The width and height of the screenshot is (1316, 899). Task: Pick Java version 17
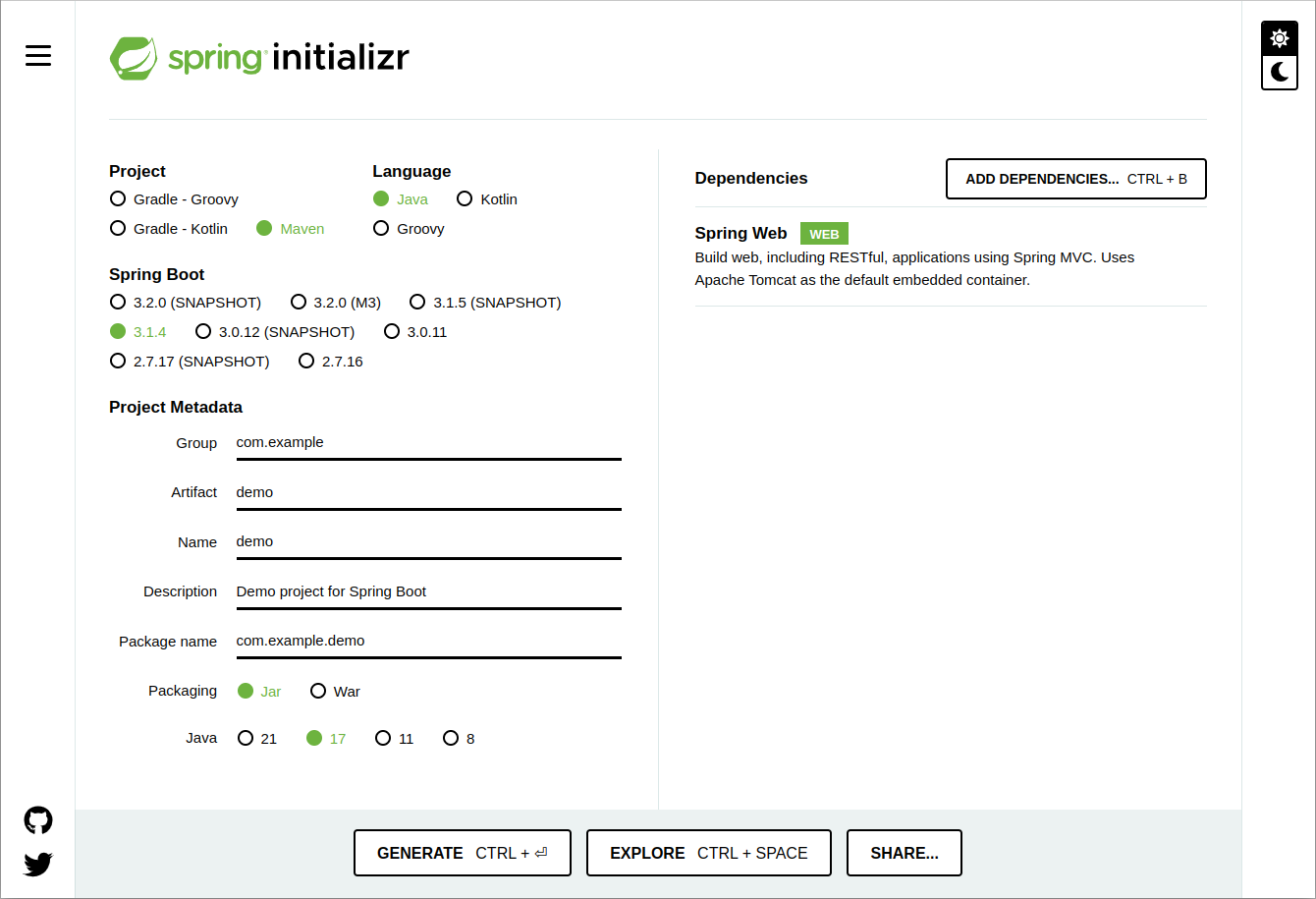pos(326,739)
